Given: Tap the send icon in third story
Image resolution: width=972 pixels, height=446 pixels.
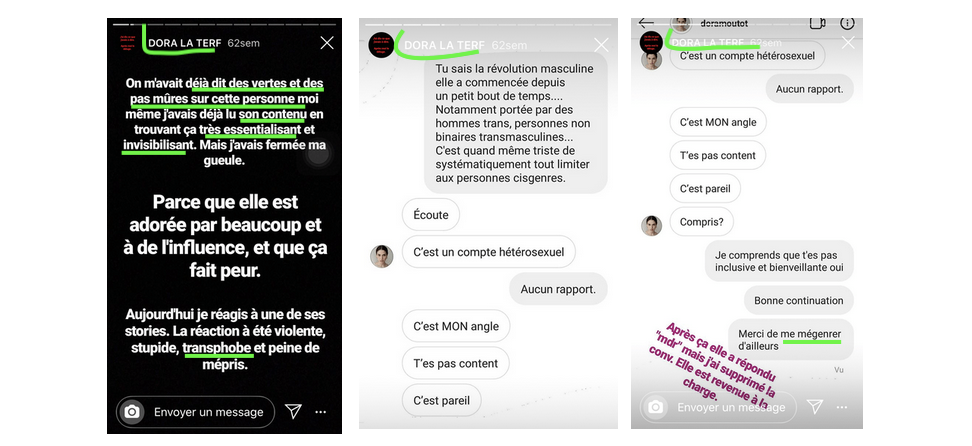Looking at the screenshot, I should pyautogui.click(x=815, y=407).
